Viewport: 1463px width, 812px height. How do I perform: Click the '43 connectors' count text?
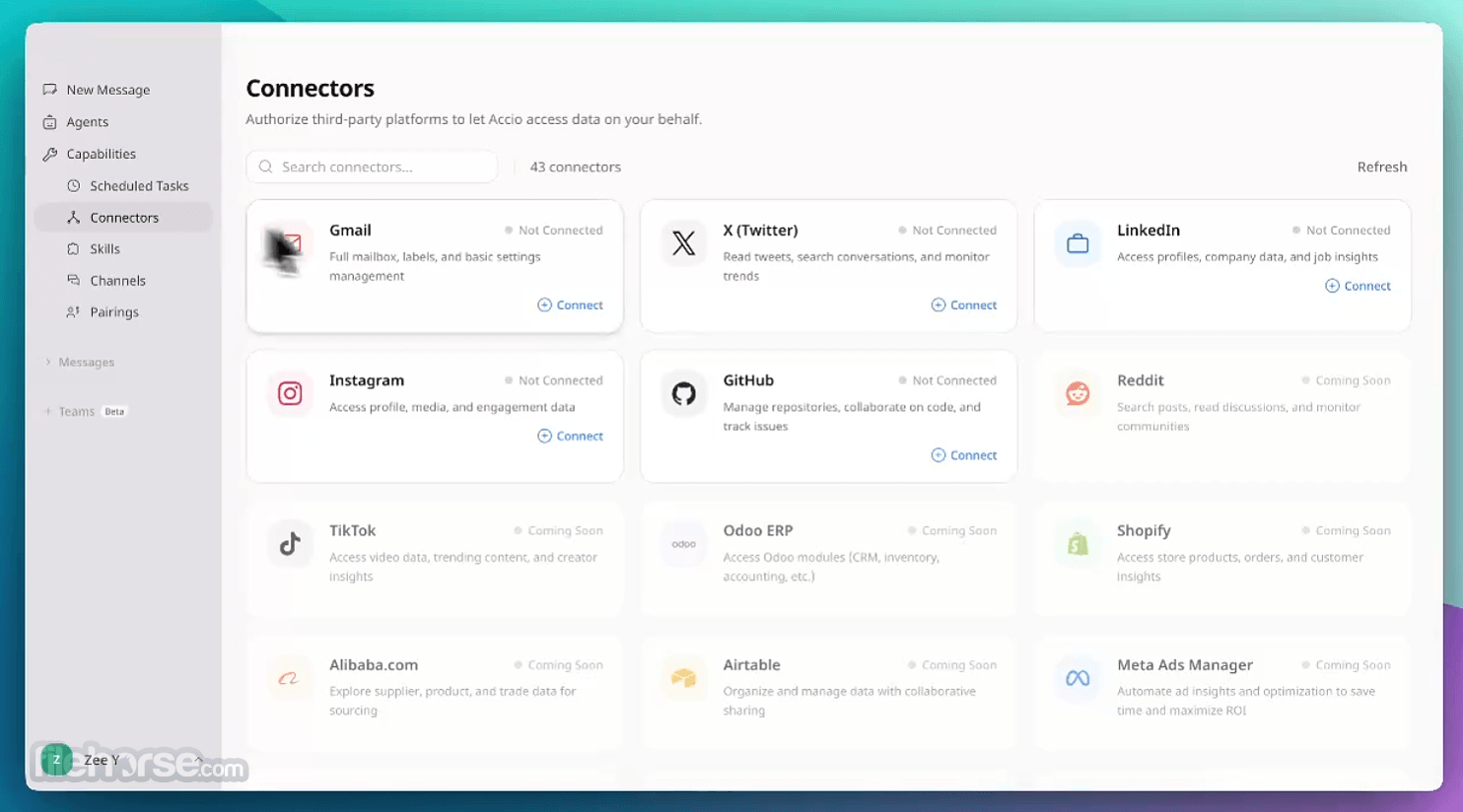coord(576,168)
